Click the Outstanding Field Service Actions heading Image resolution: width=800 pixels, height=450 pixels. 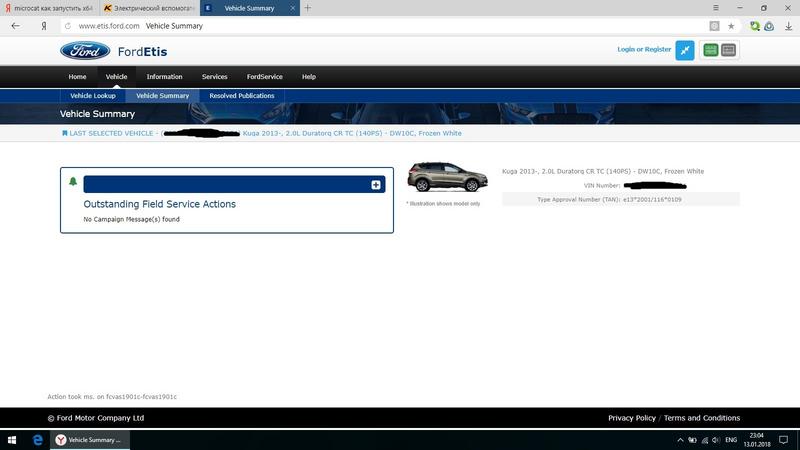tap(159, 204)
